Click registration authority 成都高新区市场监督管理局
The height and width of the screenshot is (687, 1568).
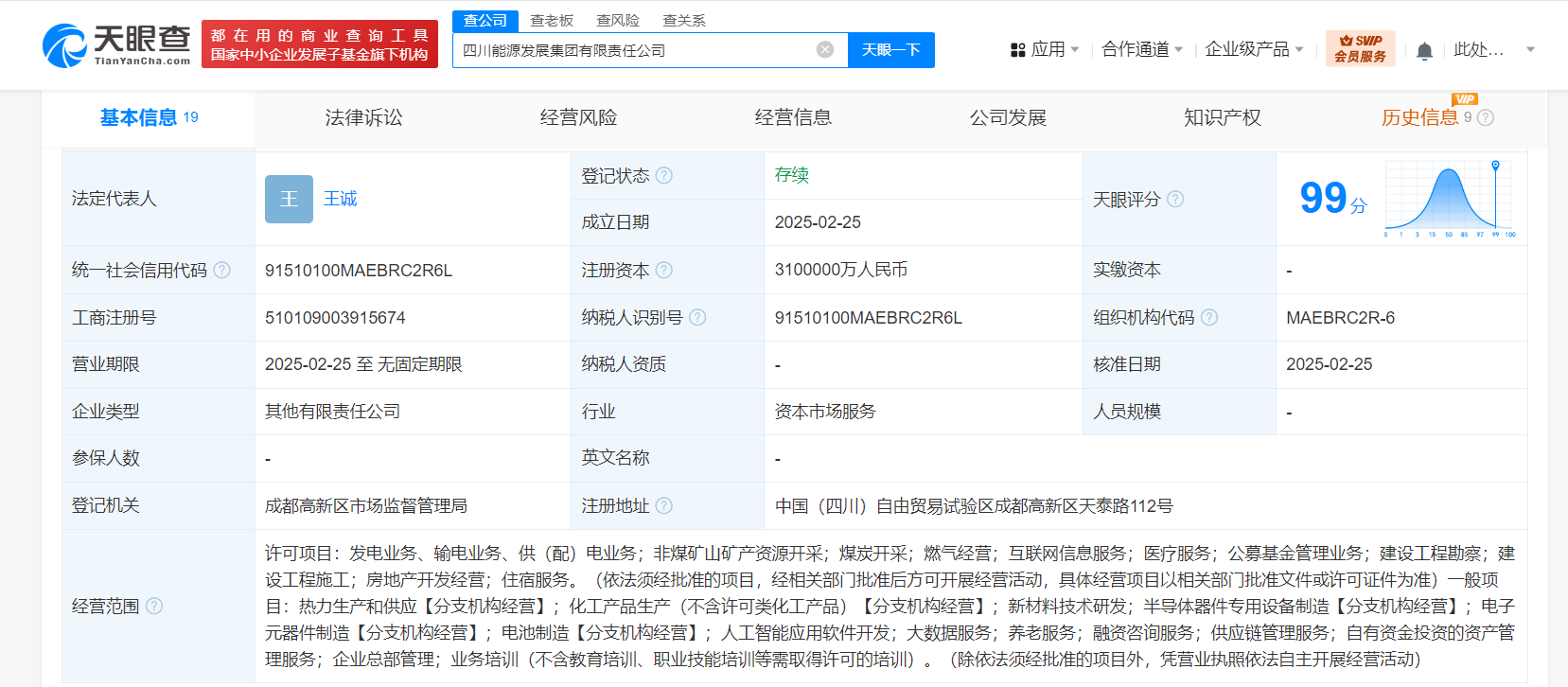coord(366,505)
